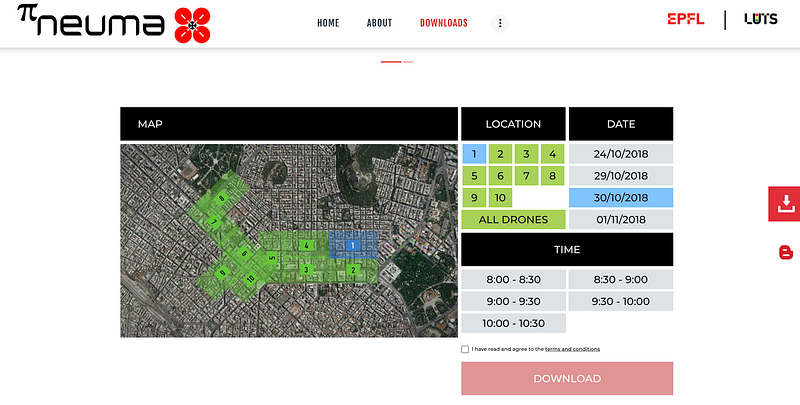Open the terms and conditions link

point(572,349)
